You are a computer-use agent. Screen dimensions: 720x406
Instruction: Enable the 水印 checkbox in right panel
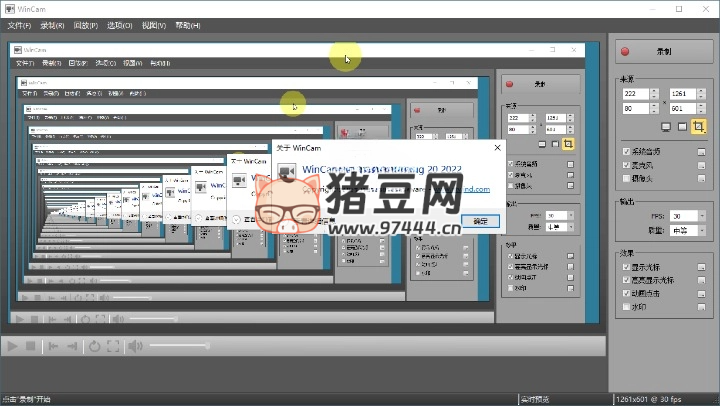626,308
